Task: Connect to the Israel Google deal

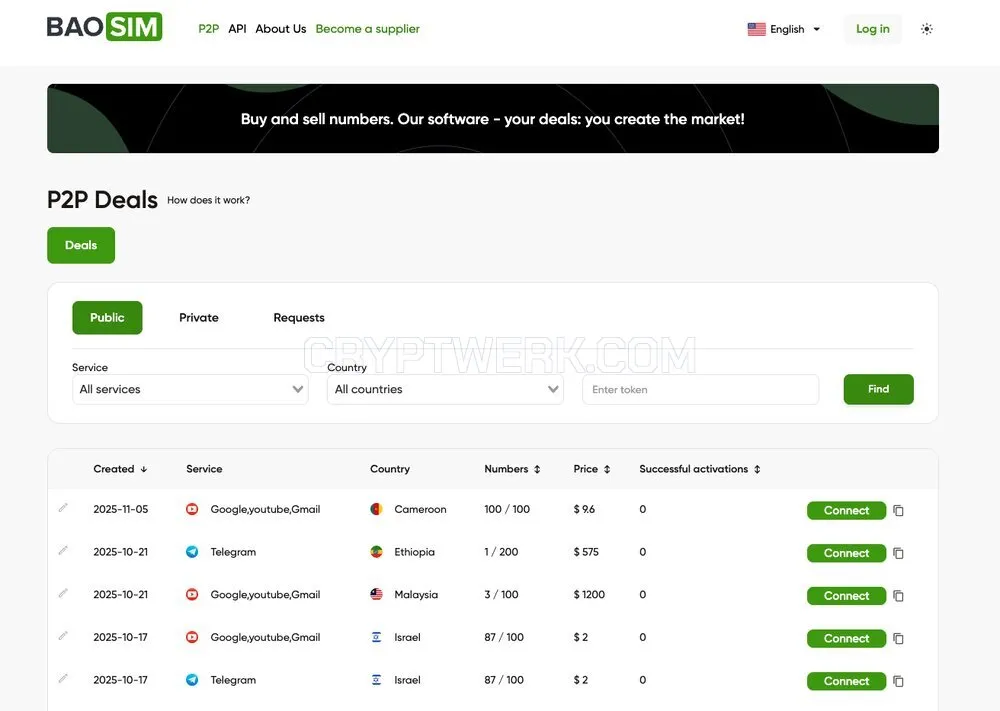Action: tap(846, 639)
